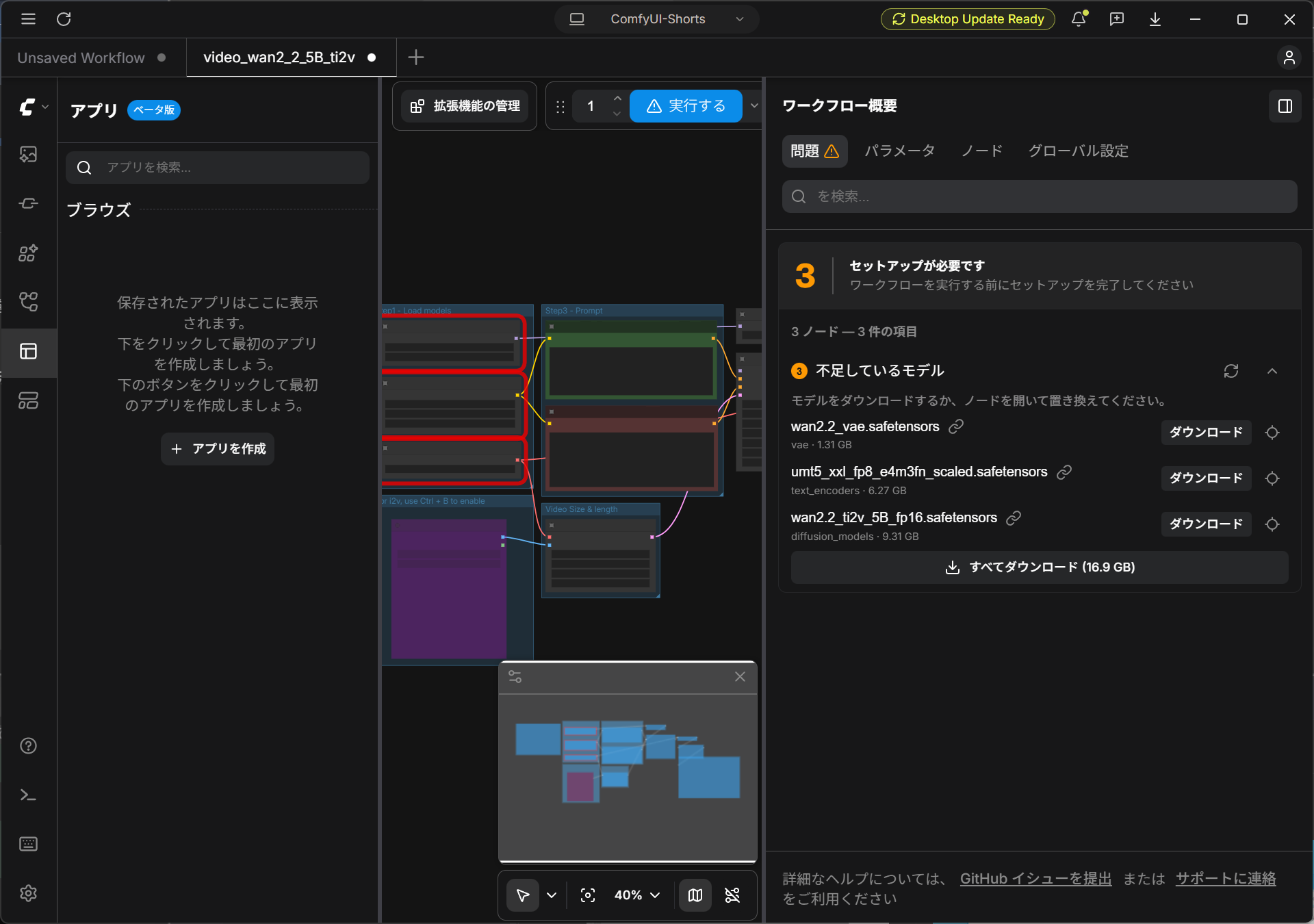Open the GitHub イシューを提出 link
Image resolution: width=1314 pixels, height=924 pixels.
click(1035, 879)
